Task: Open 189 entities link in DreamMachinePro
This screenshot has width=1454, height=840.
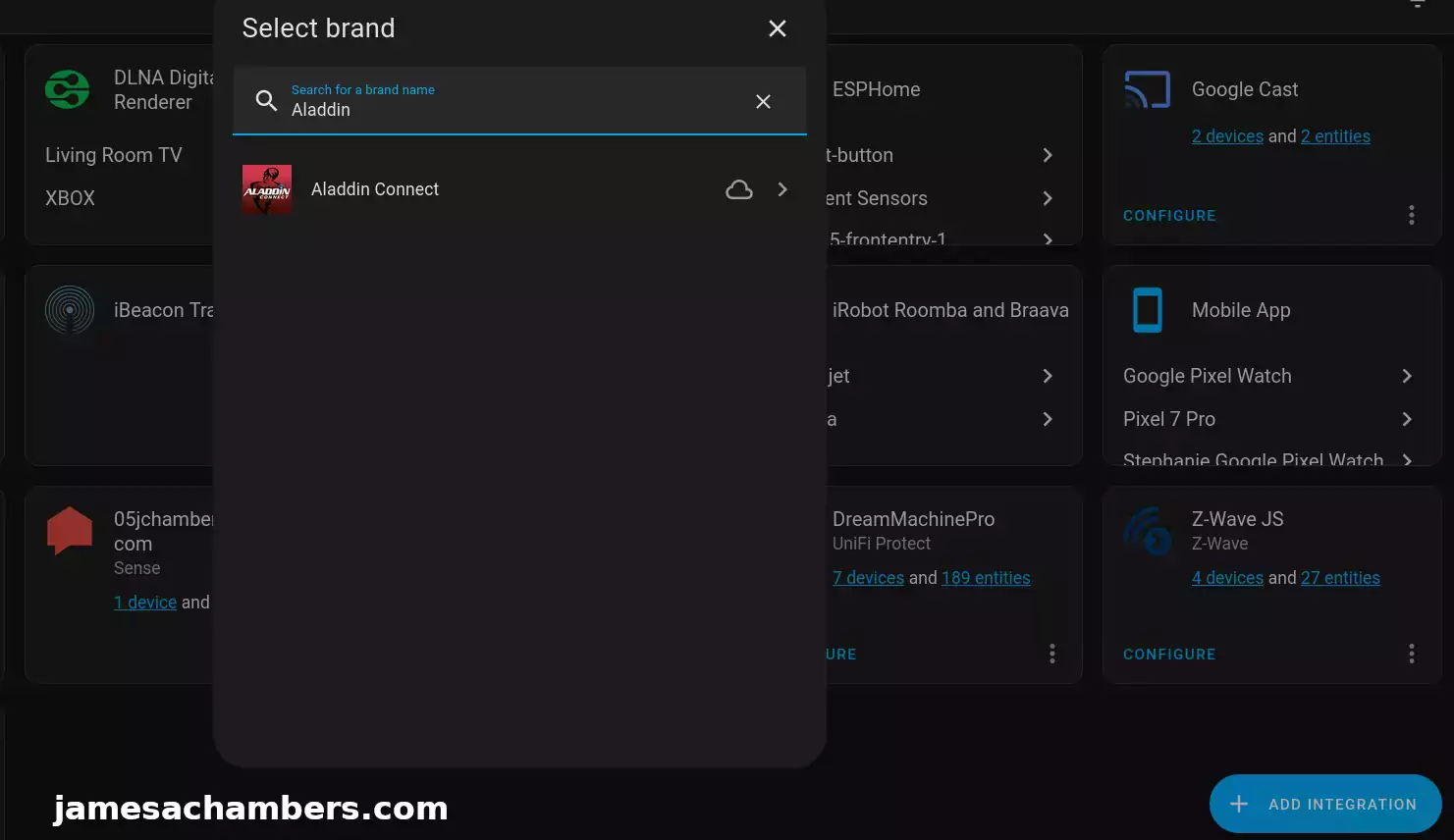Action: [986, 578]
